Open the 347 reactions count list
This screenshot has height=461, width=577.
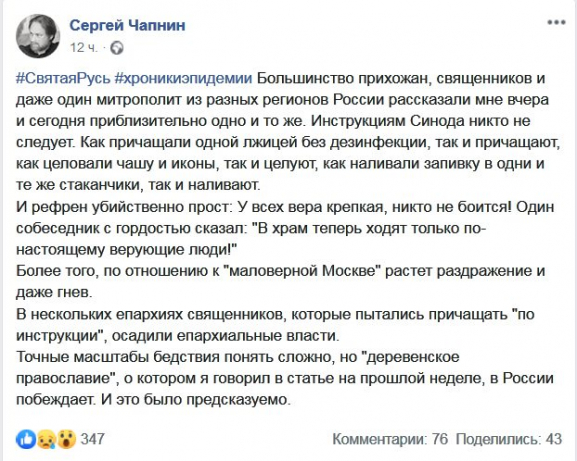point(92,439)
